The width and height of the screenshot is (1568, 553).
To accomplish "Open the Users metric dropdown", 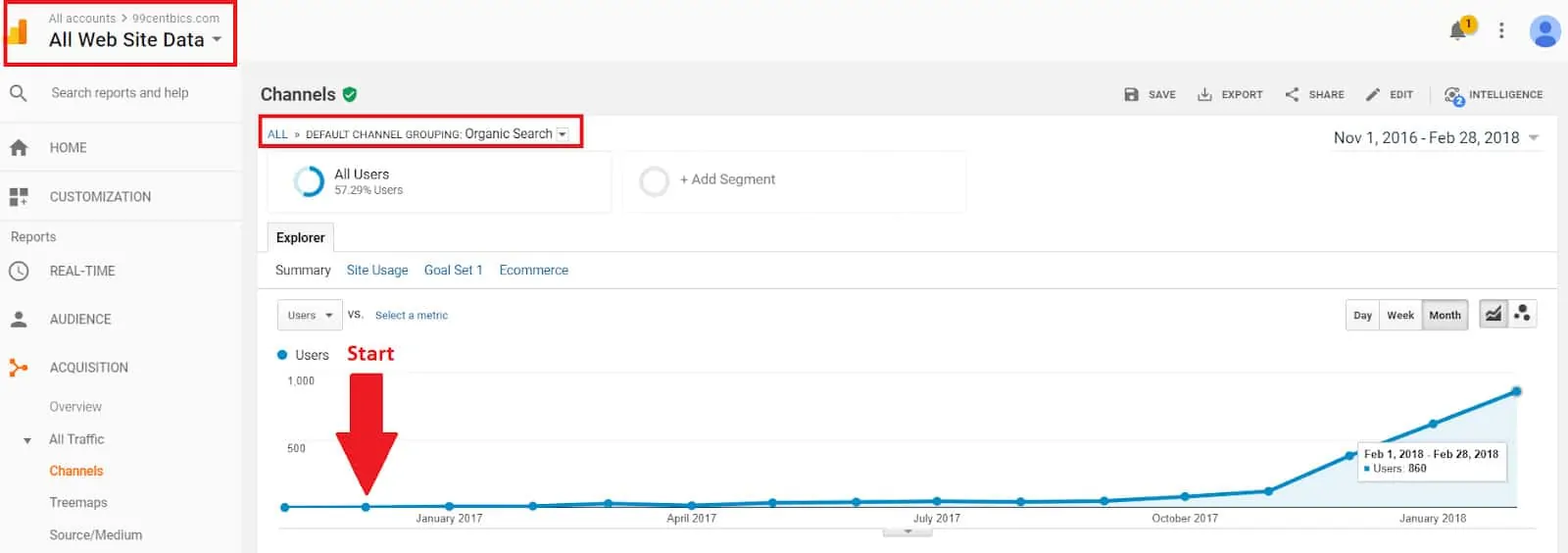I will pos(310,316).
